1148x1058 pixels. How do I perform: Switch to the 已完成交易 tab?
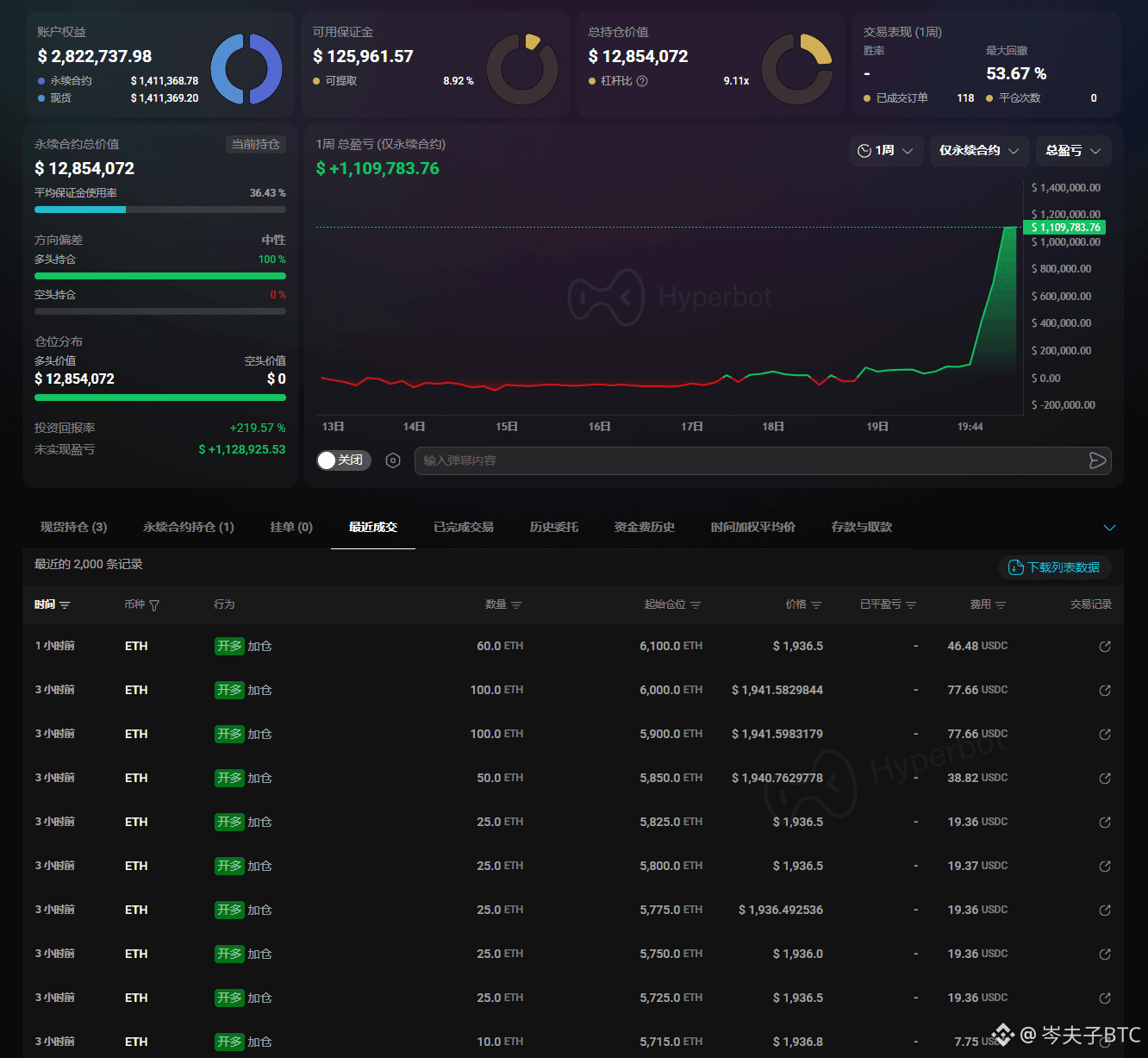(464, 527)
